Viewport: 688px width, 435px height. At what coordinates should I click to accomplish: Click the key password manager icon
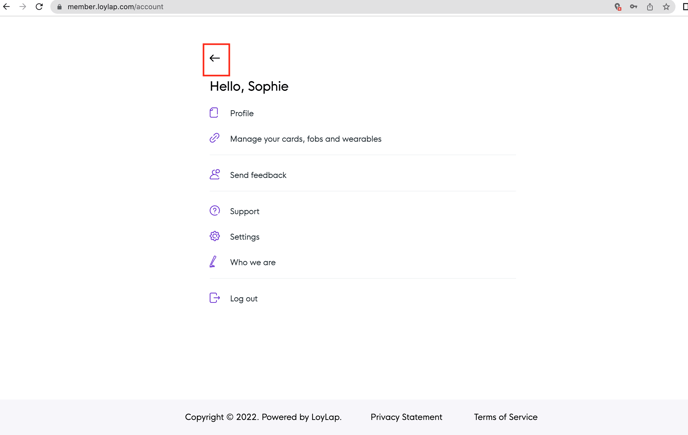click(x=634, y=7)
